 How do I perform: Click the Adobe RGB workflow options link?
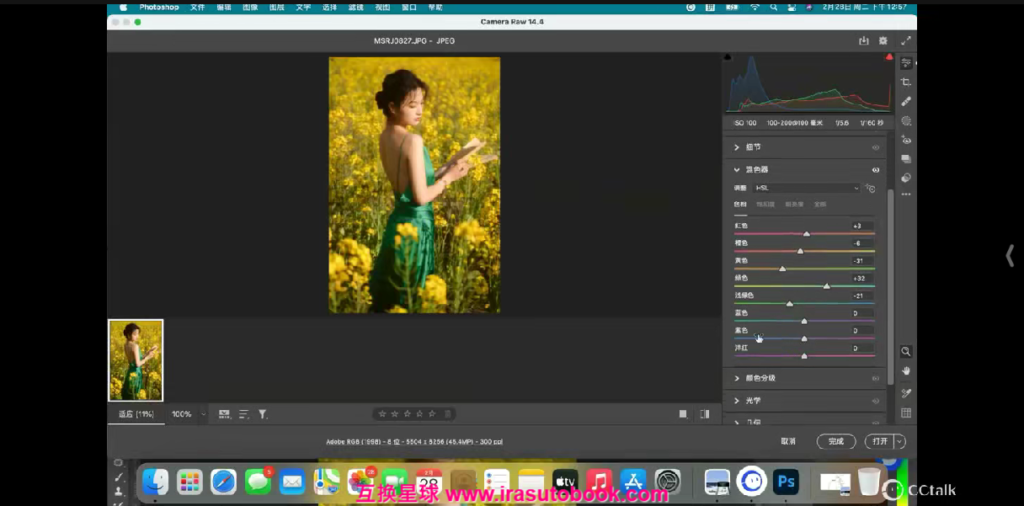[x=414, y=442]
